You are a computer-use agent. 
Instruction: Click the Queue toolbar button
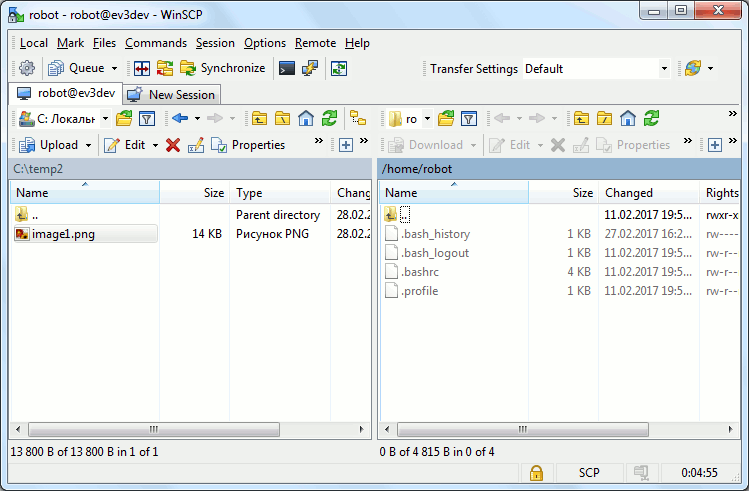coord(76,68)
